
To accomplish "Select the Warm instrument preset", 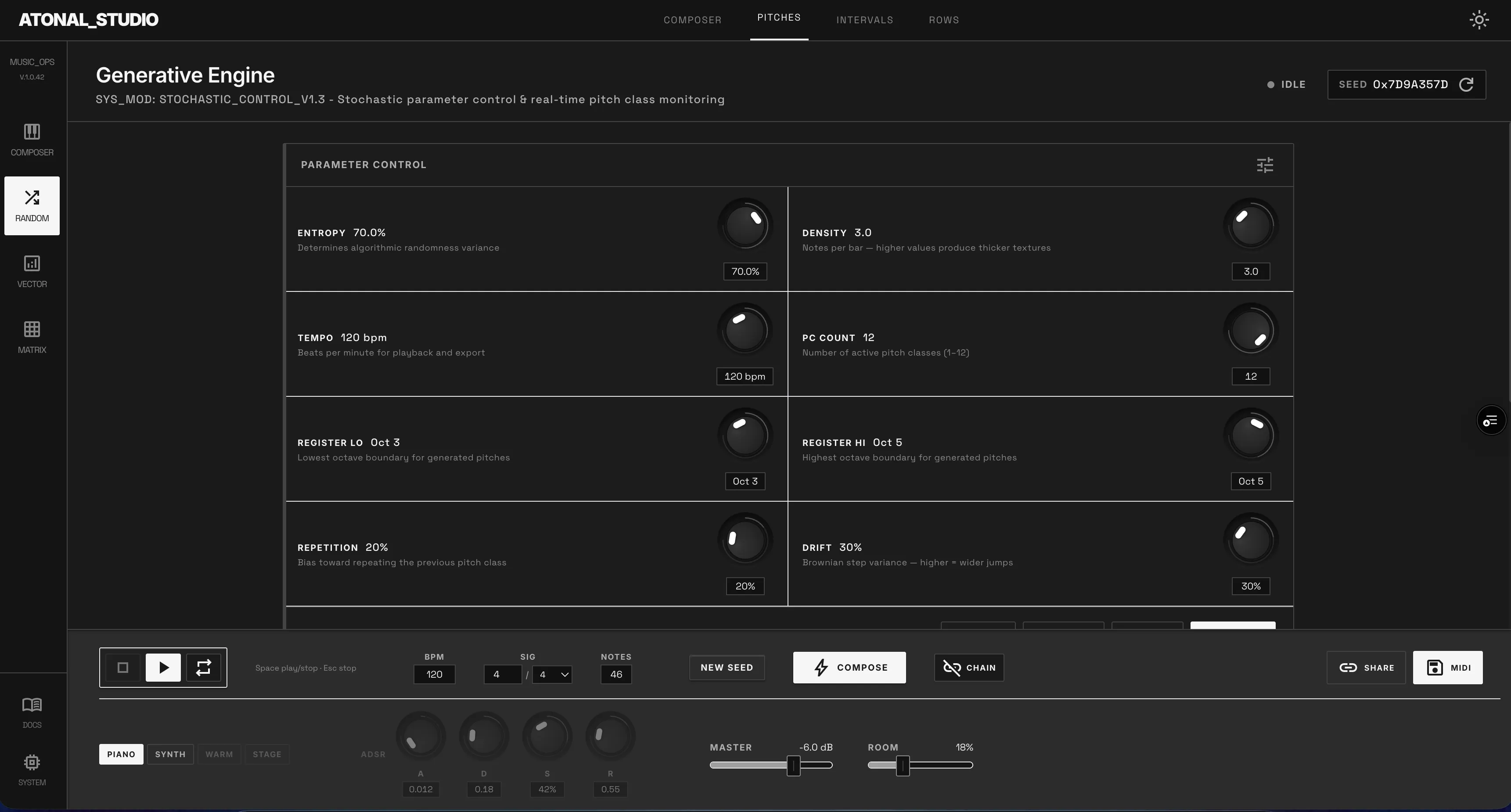I will pyautogui.click(x=219, y=754).
